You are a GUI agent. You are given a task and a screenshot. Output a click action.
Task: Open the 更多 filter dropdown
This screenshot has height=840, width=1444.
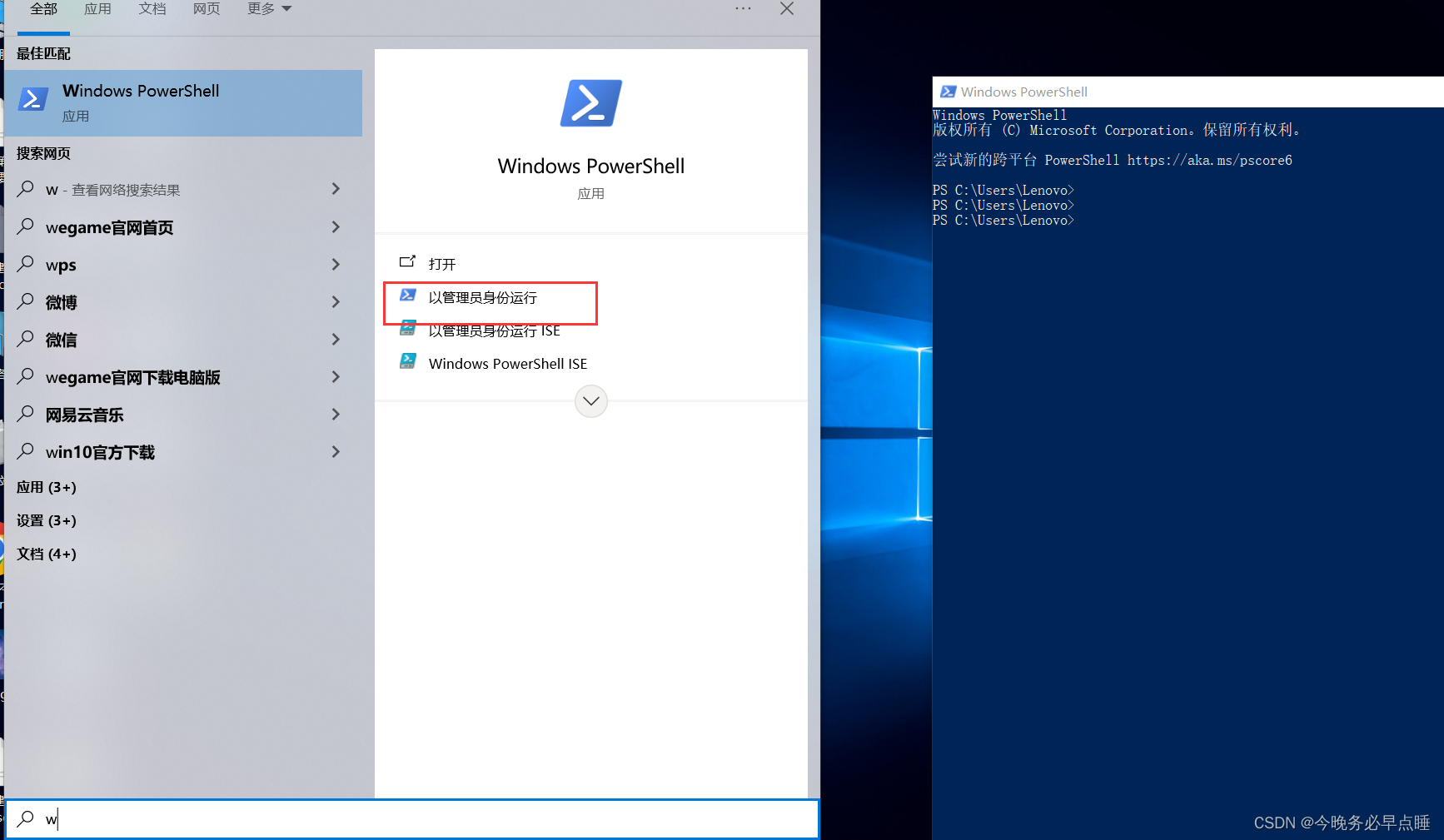pyautogui.click(x=270, y=9)
